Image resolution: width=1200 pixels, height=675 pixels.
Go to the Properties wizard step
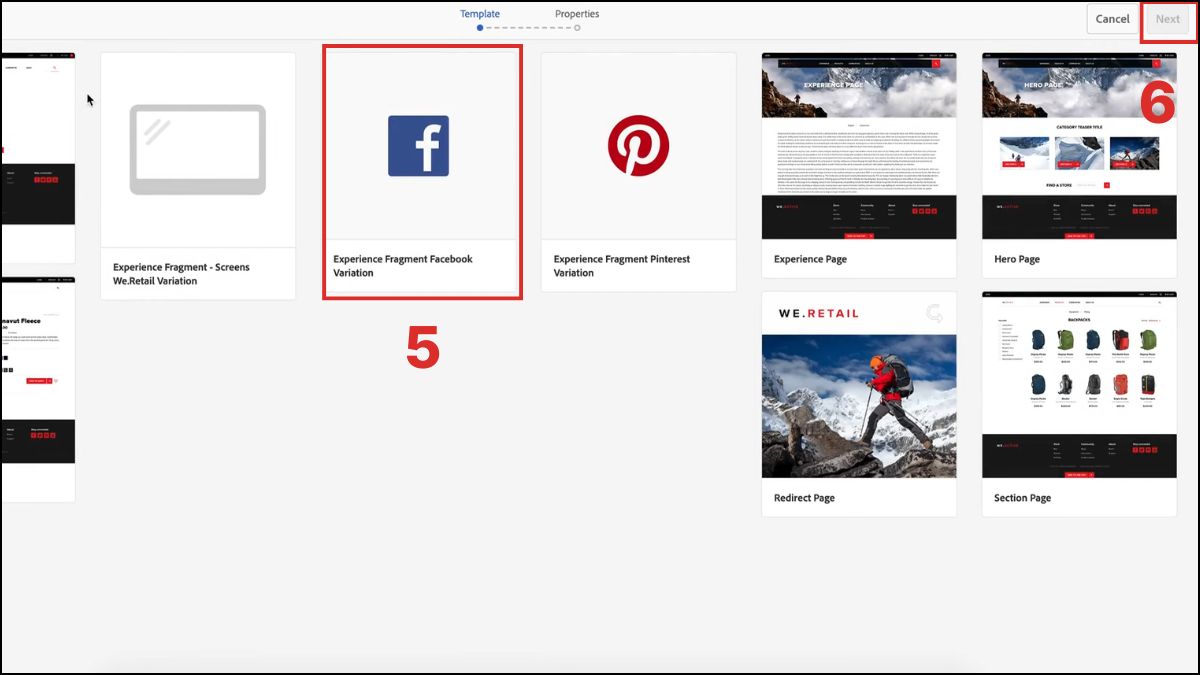577,14
